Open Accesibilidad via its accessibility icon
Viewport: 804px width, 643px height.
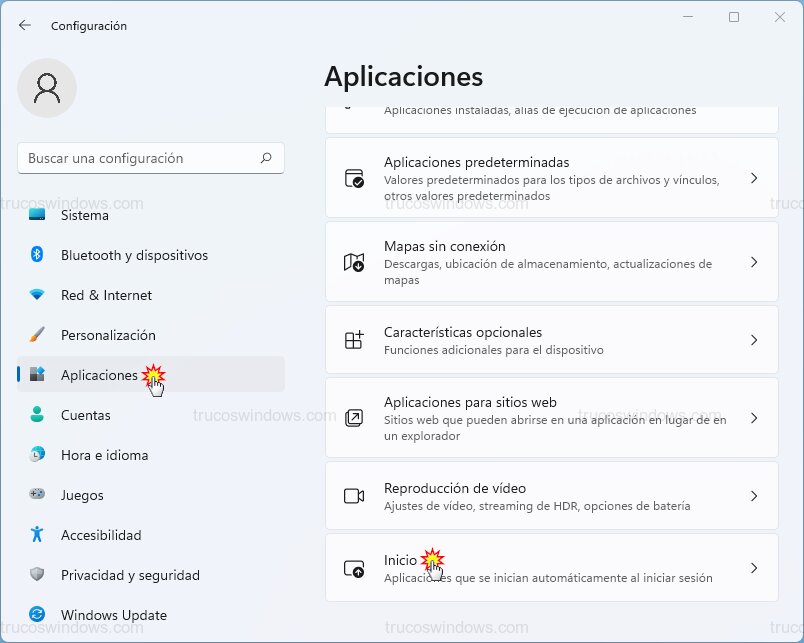point(34,535)
